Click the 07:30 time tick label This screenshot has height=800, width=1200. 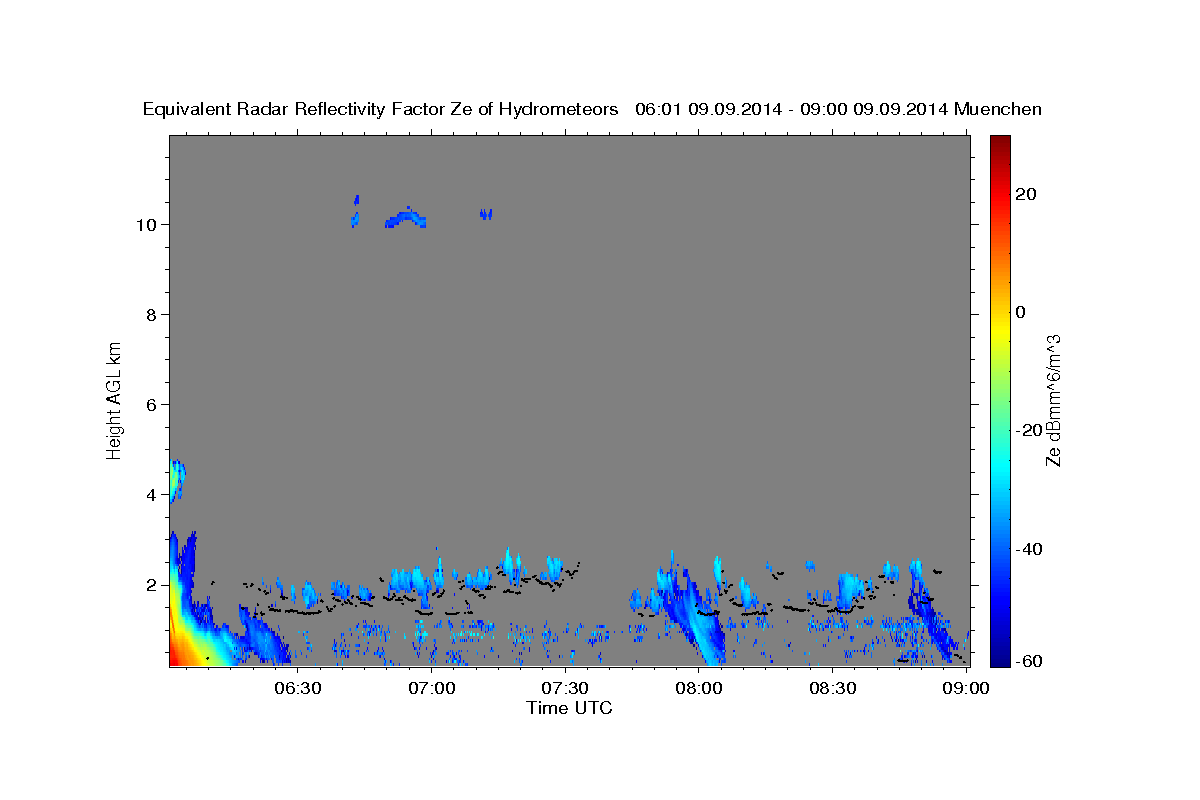[x=565, y=688]
